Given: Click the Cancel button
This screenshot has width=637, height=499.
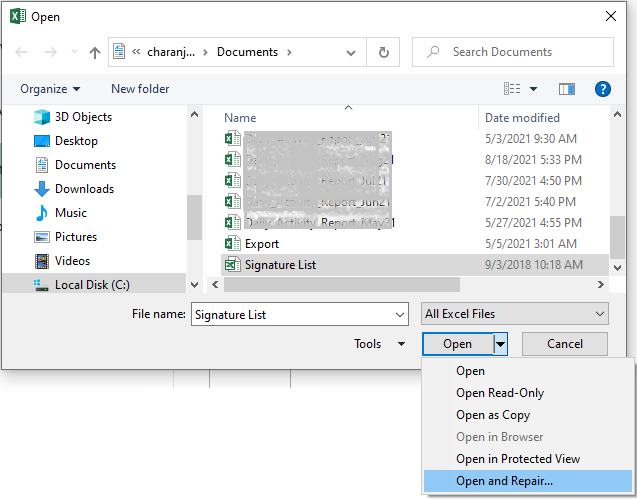Looking at the screenshot, I should pyautogui.click(x=565, y=344).
